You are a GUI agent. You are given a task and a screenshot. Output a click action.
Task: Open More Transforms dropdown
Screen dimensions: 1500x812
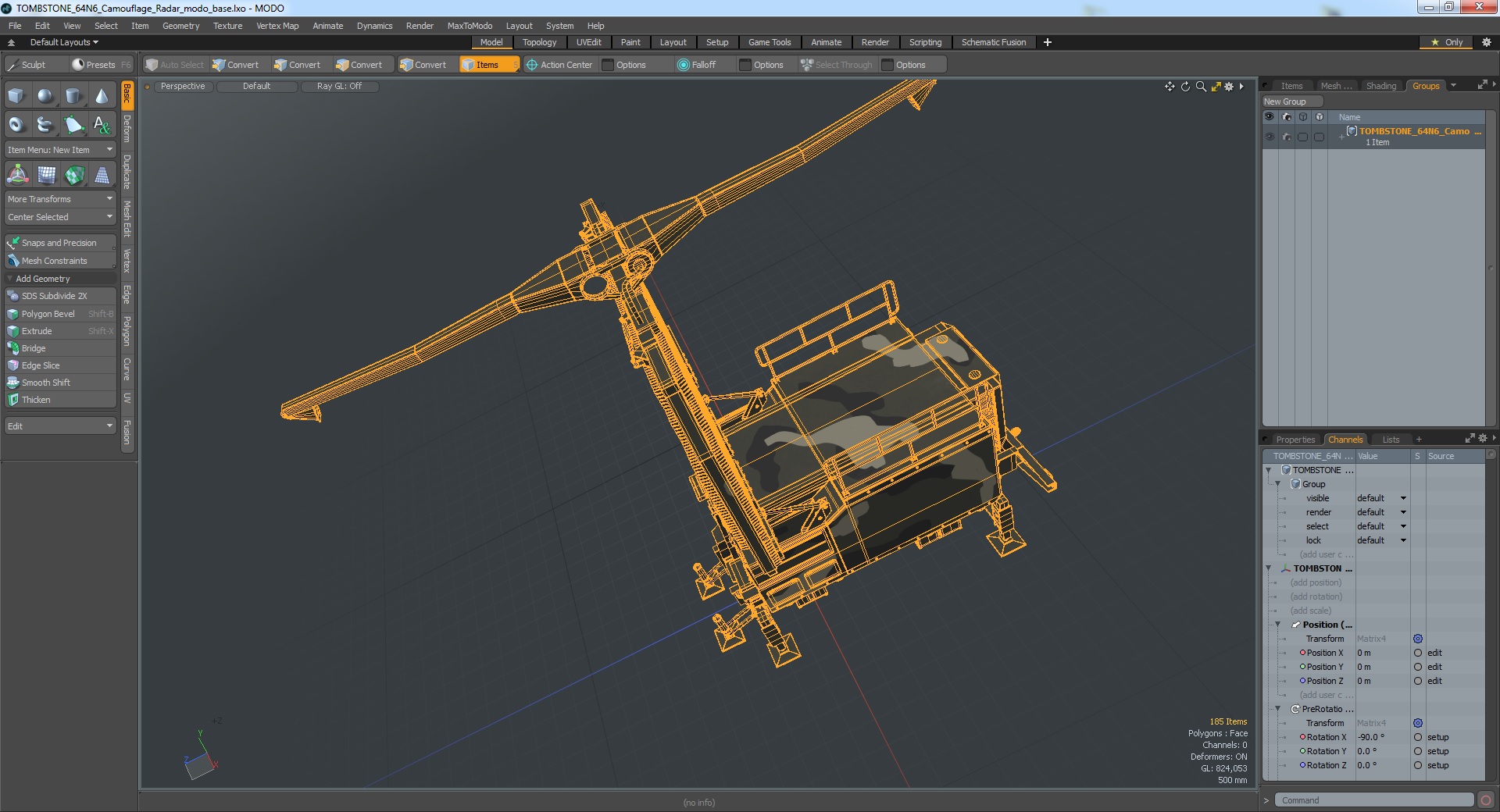(x=60, y=199)
